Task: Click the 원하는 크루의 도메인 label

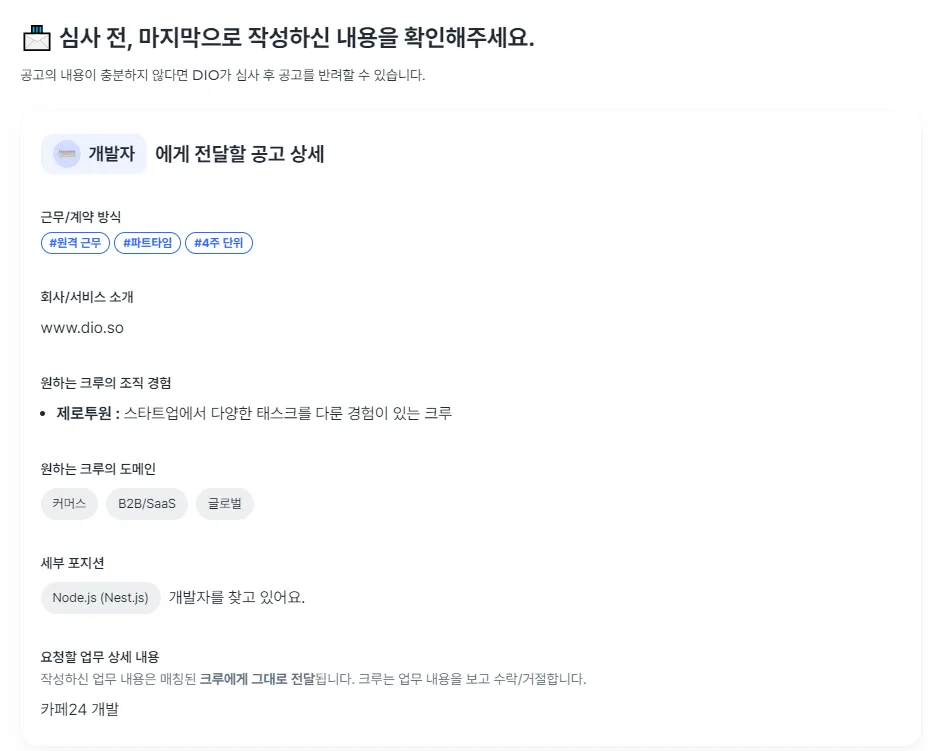Action: click(98, 469)
